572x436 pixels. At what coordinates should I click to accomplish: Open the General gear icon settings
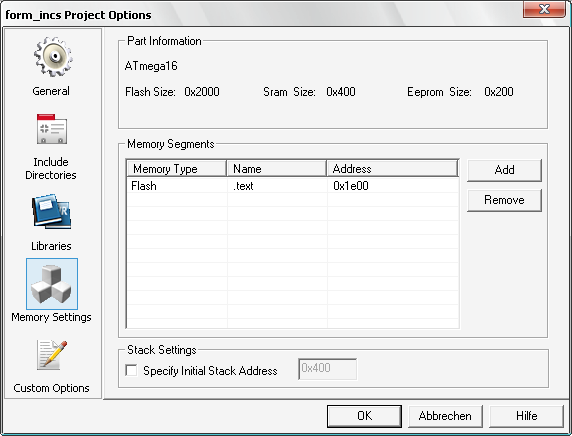tap(53, 57)
